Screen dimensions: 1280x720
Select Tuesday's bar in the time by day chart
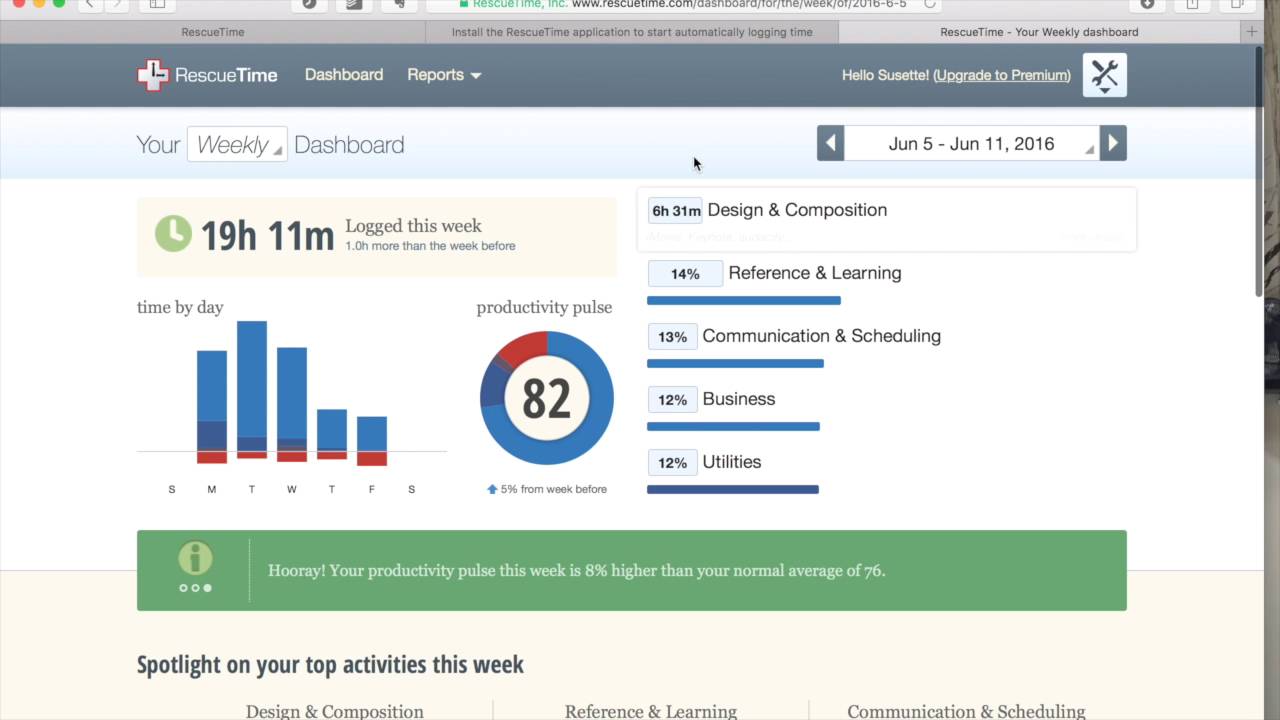(x=252, y=390)
